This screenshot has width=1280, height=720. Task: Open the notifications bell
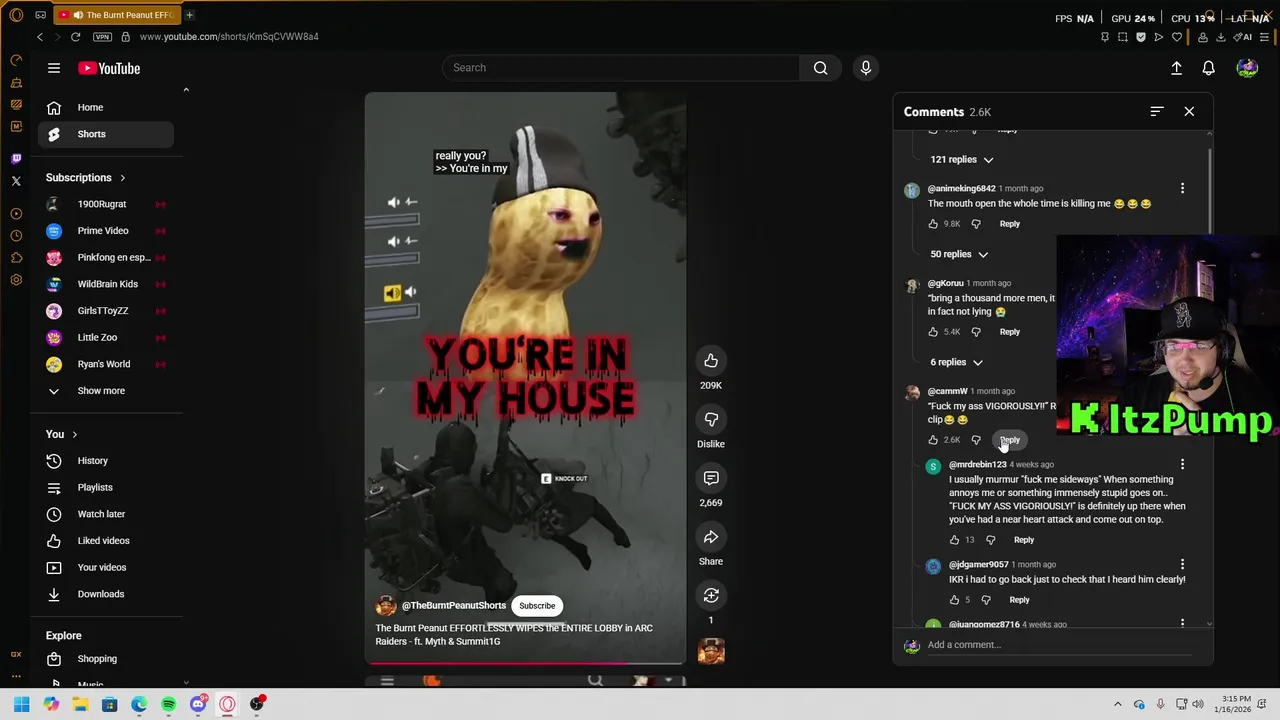pyautogui.click(x=1208, y=68)
